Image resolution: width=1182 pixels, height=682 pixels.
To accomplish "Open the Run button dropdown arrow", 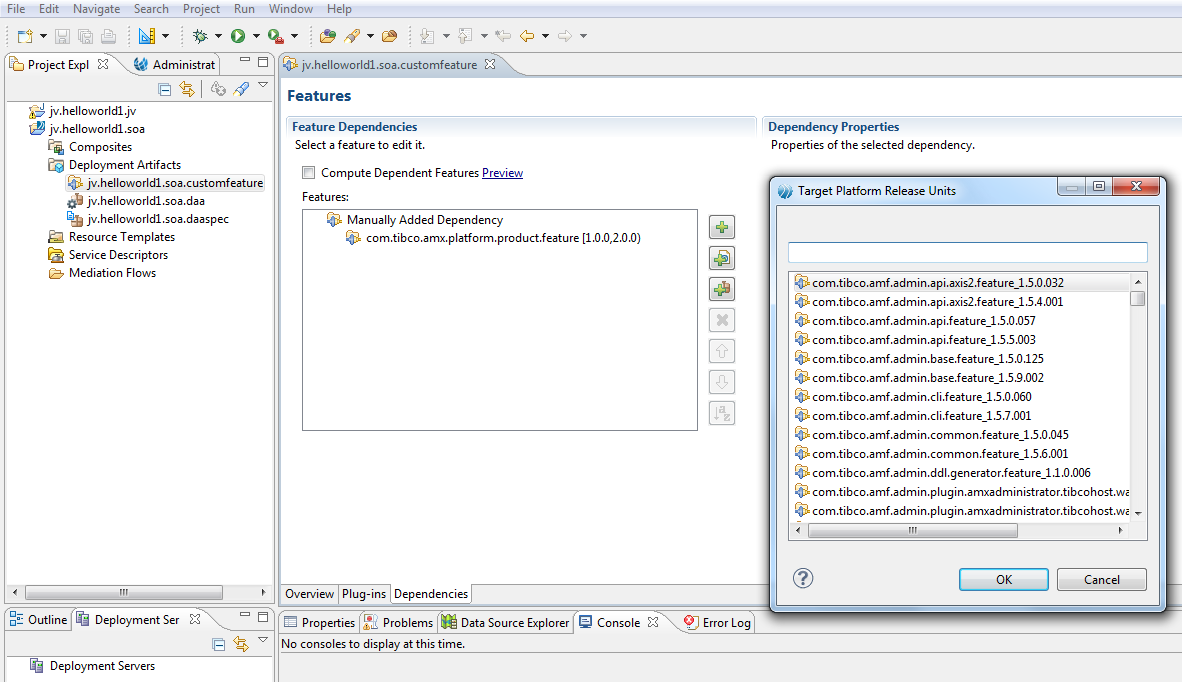I will click(256, 36).
